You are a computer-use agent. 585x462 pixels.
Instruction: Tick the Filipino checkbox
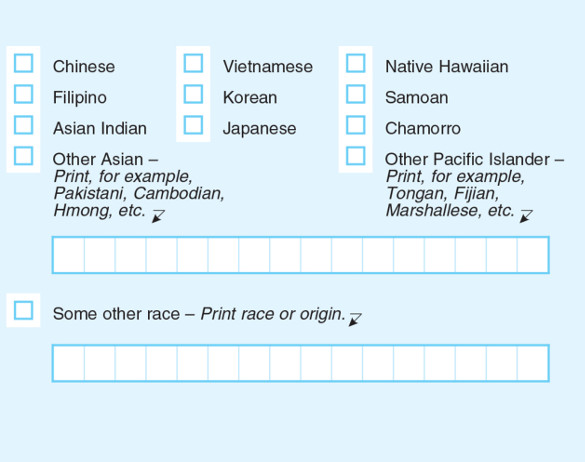pos(24,94)
